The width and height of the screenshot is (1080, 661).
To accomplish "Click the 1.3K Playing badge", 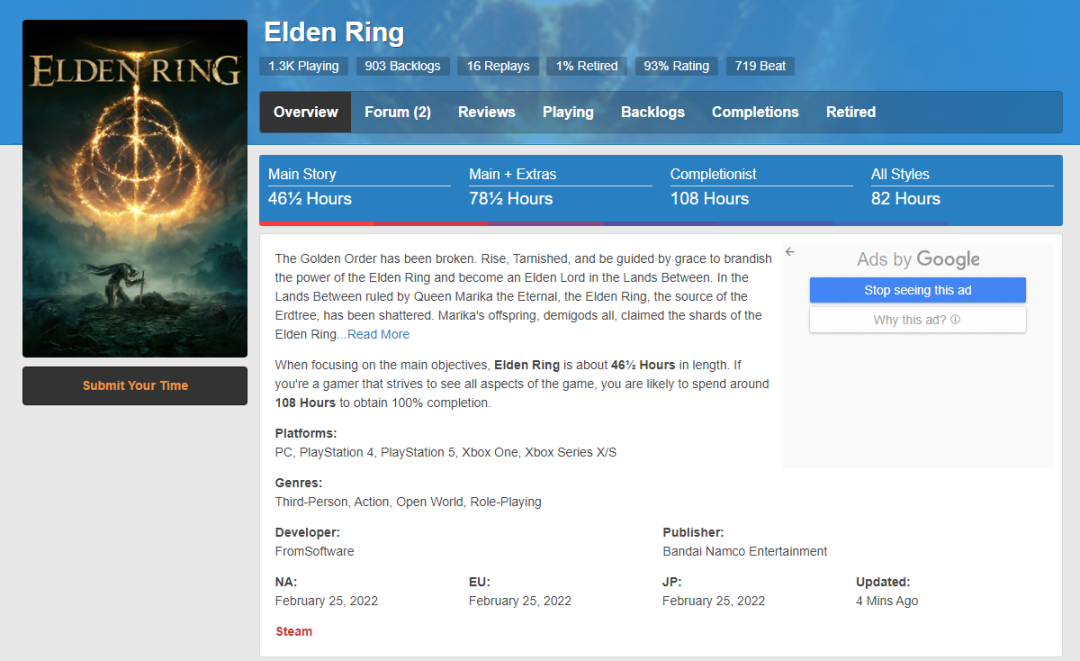I will 303,66.
